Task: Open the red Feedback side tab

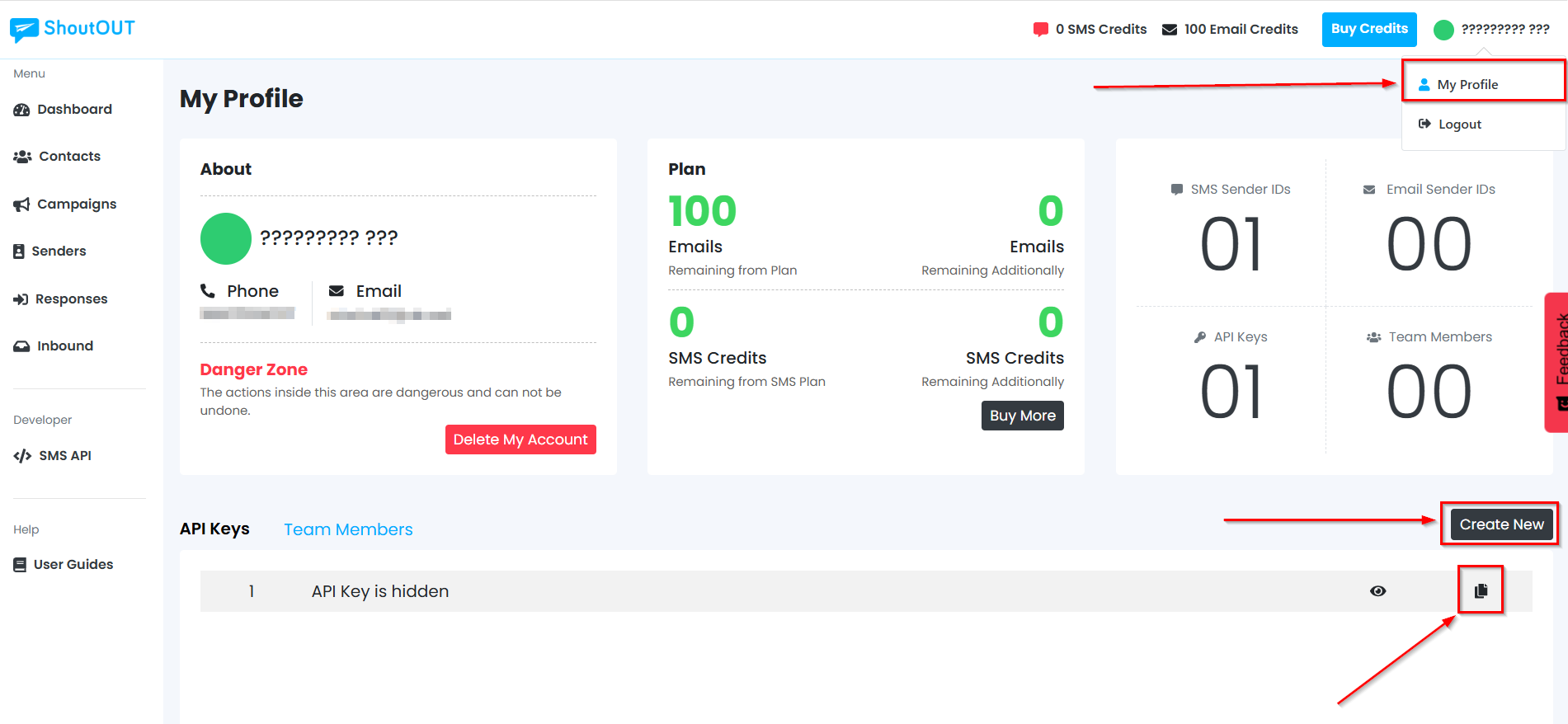Action: pos(1558,363)
